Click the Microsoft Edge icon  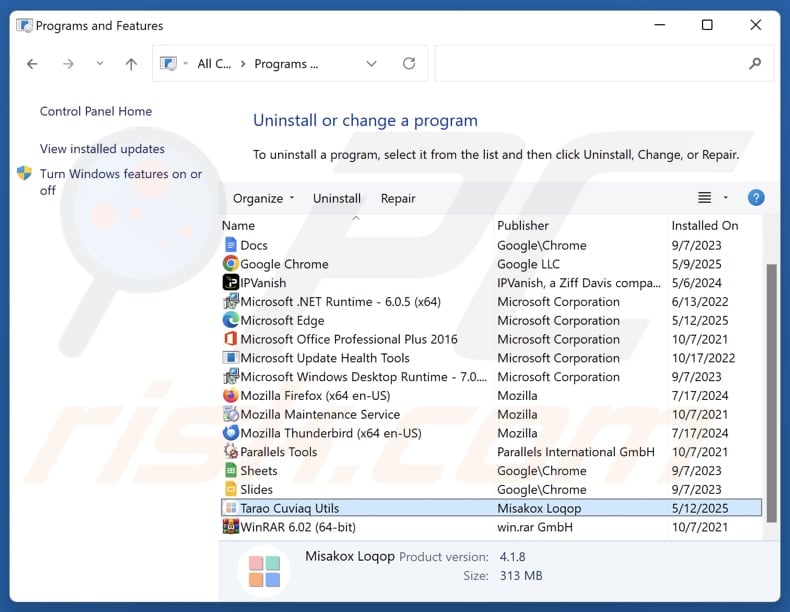coord(230,320)
